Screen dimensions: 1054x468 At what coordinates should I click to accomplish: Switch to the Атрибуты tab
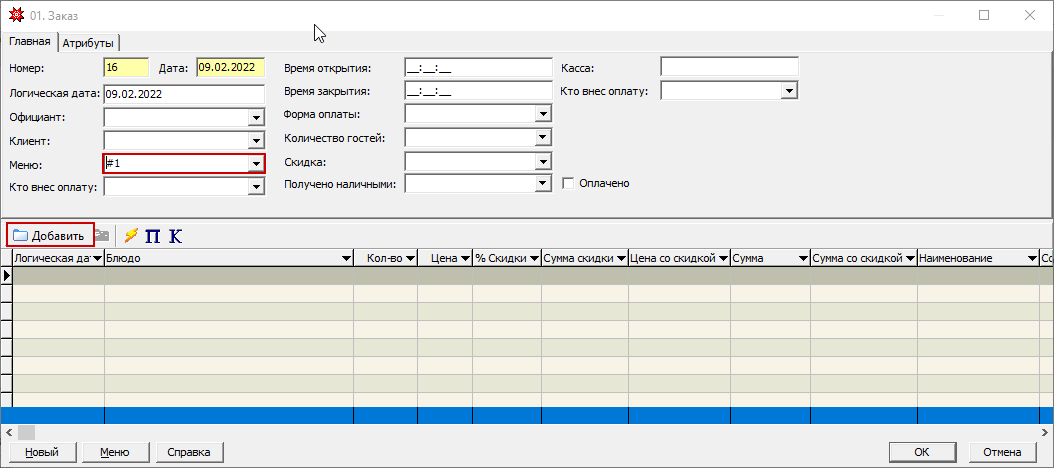point(88,43)
